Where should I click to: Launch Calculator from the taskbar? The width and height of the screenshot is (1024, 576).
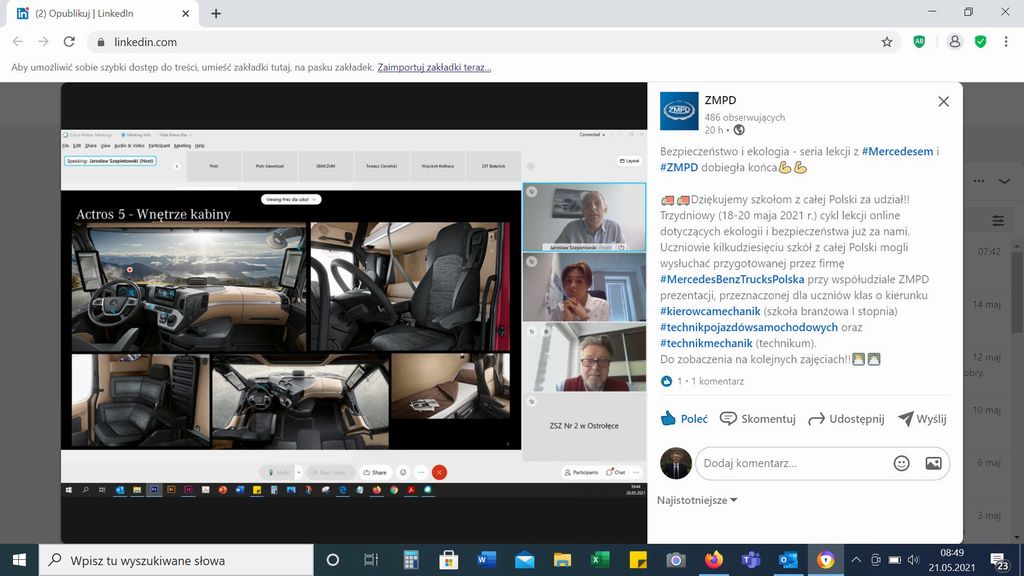pos(411,560)
